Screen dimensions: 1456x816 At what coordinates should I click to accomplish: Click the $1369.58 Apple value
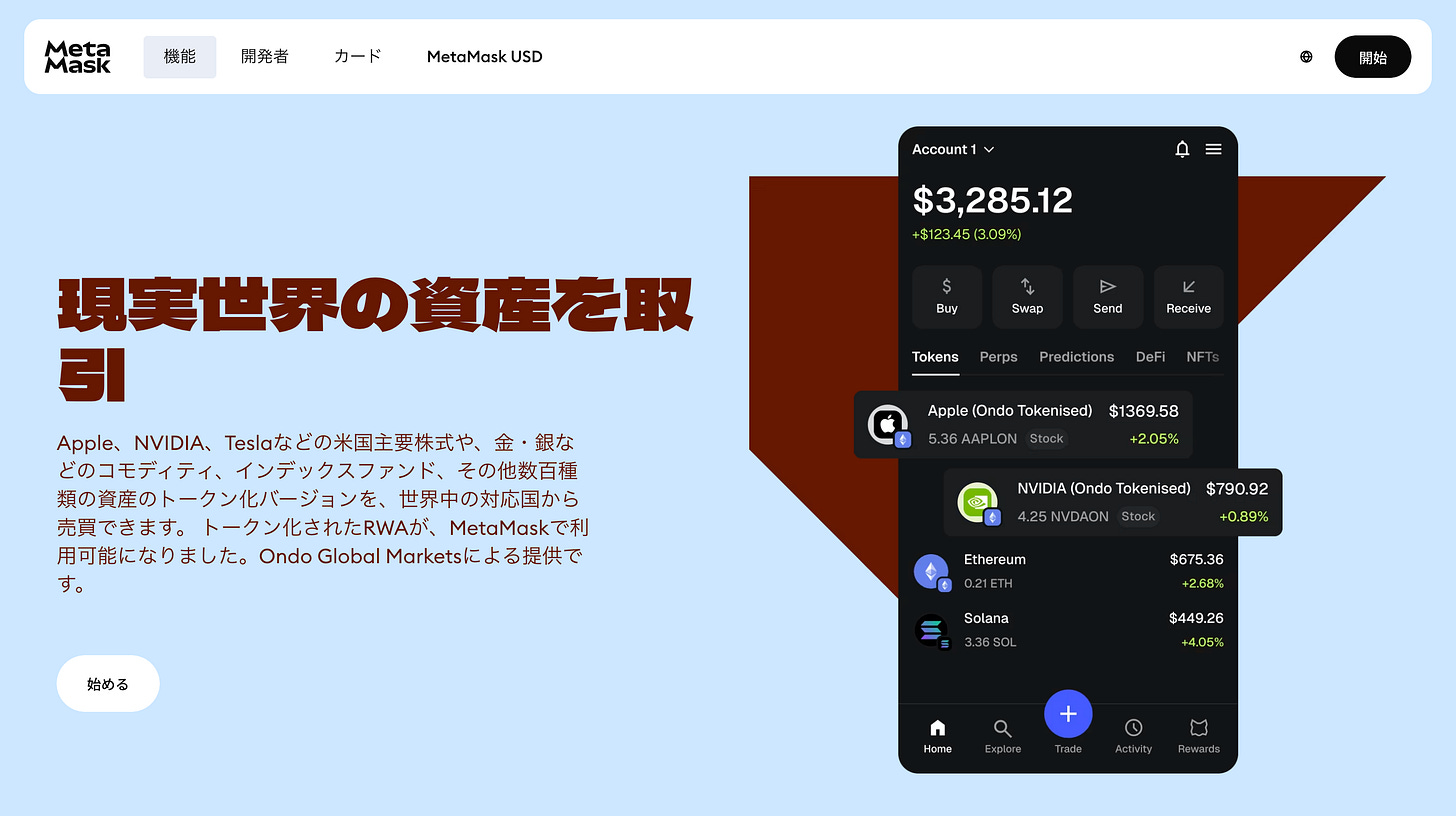[x=1144, y=411]
